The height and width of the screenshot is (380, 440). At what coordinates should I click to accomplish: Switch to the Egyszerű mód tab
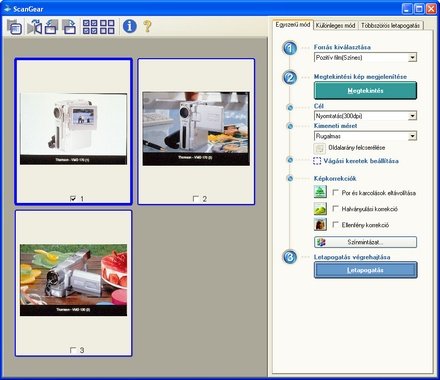(x=293, y=25)
